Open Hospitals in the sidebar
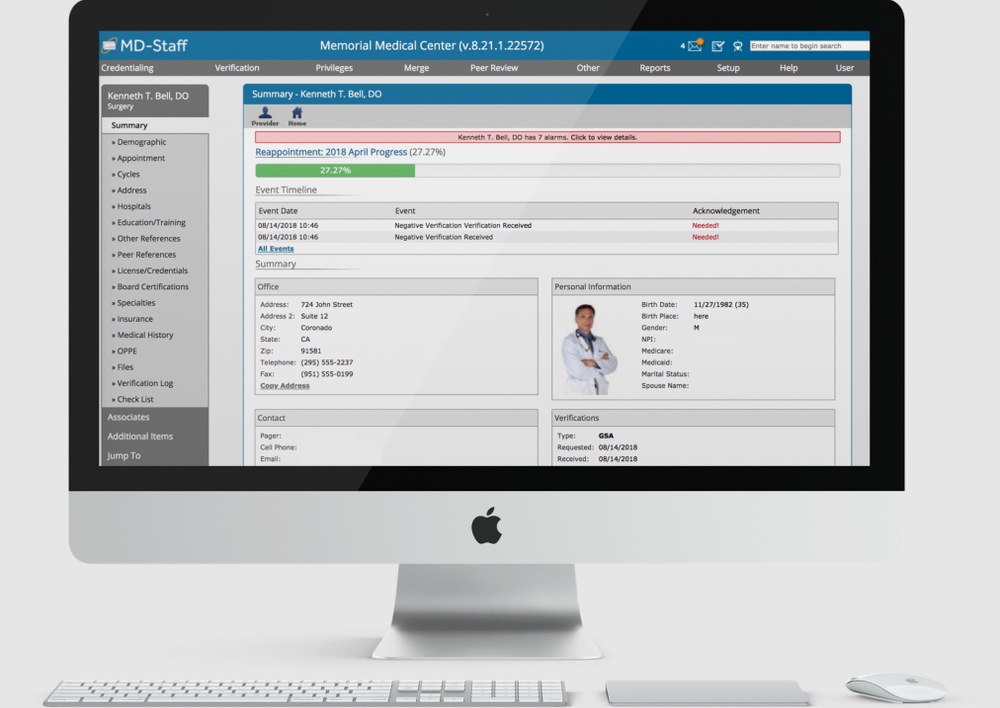Screen dimensions: 1000x708 tap(133, 206)
